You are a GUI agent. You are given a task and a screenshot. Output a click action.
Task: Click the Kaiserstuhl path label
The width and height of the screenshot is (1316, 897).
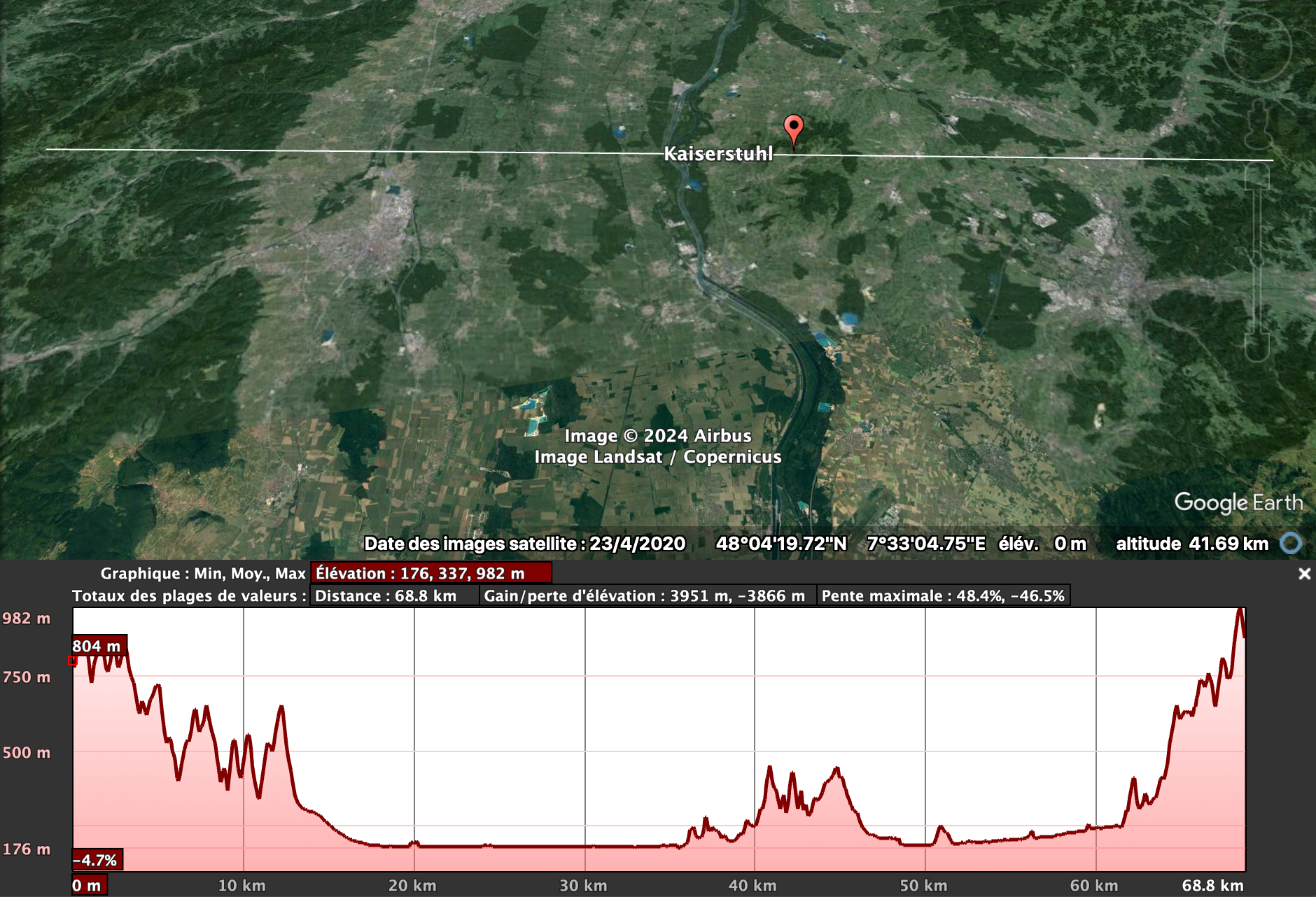(718, 154)
